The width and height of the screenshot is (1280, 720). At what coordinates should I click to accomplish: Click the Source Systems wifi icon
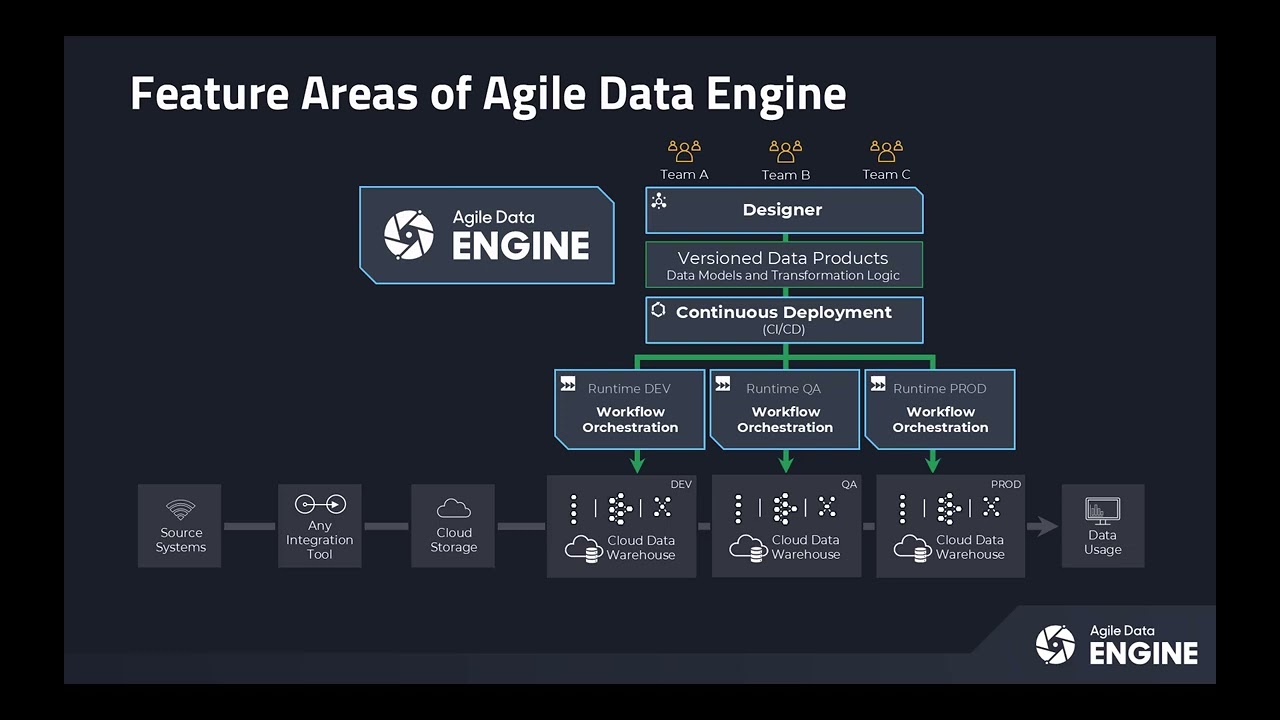[180, 509]
